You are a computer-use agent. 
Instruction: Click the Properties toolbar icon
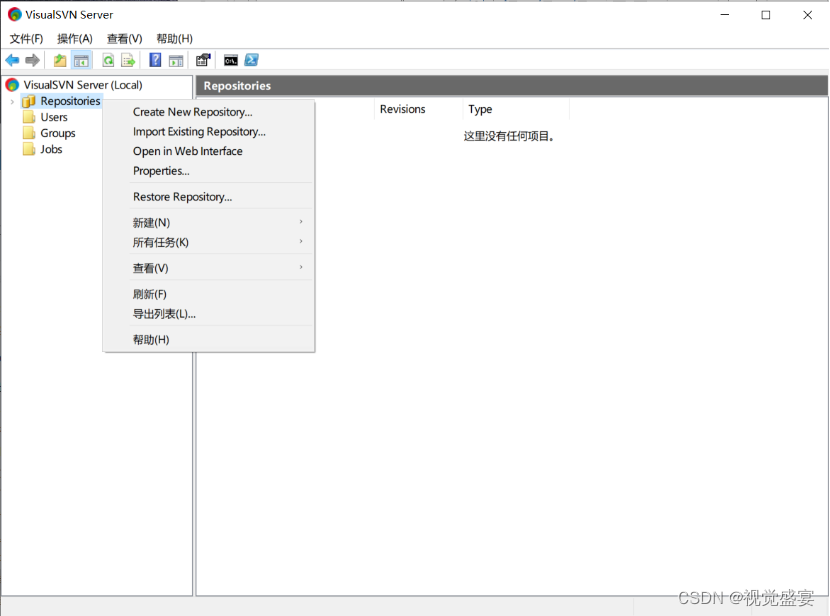pyautogui.click(x=203, y=60)
